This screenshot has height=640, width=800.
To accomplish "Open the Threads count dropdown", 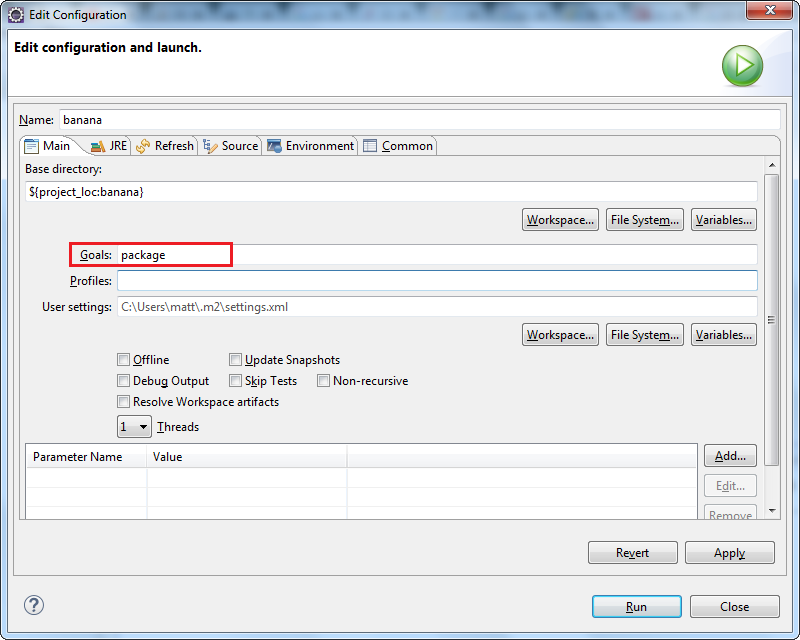I will [x=134, y=427].
